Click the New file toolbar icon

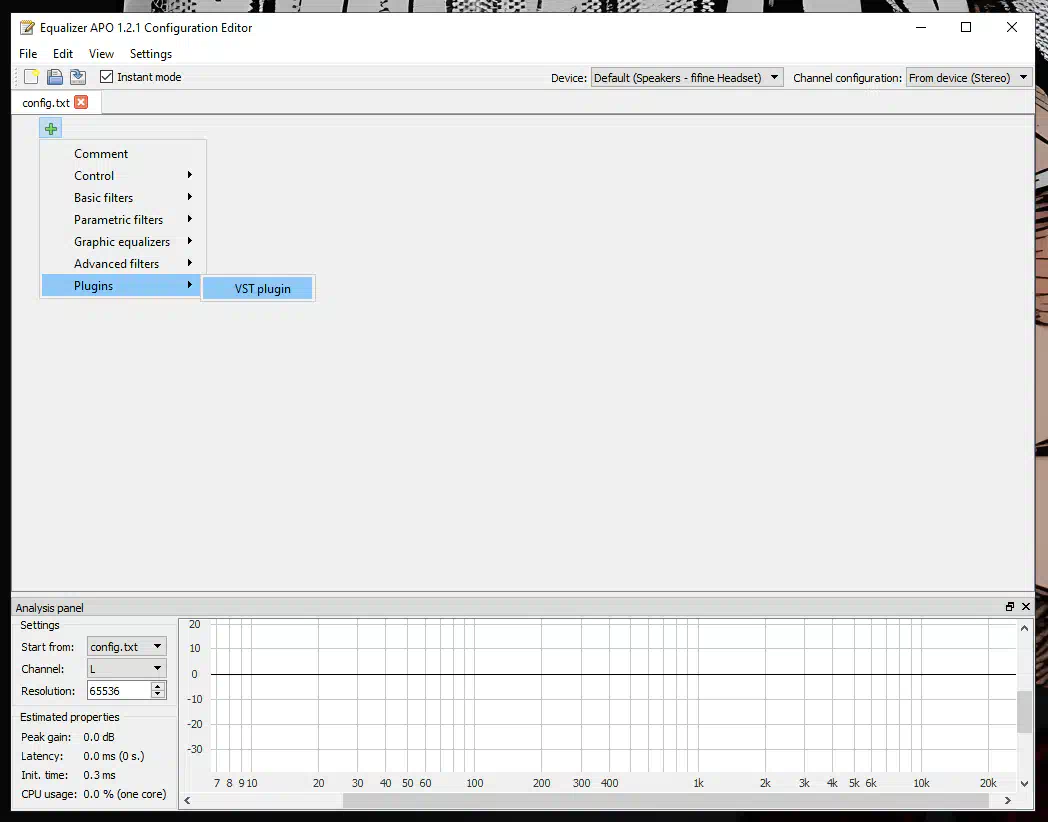click(31, 77)
